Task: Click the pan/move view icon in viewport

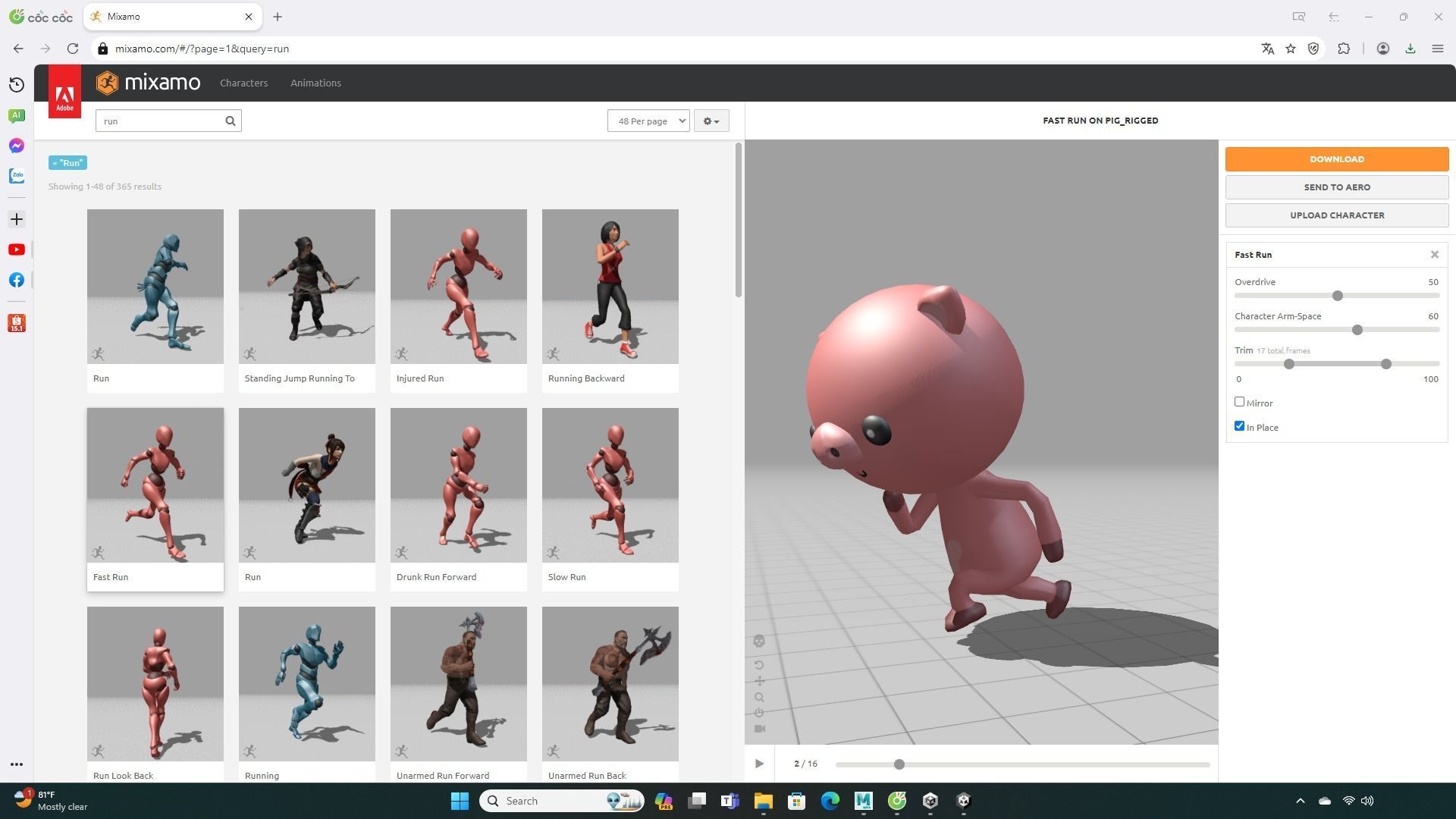Action: (x=759, y=681)
